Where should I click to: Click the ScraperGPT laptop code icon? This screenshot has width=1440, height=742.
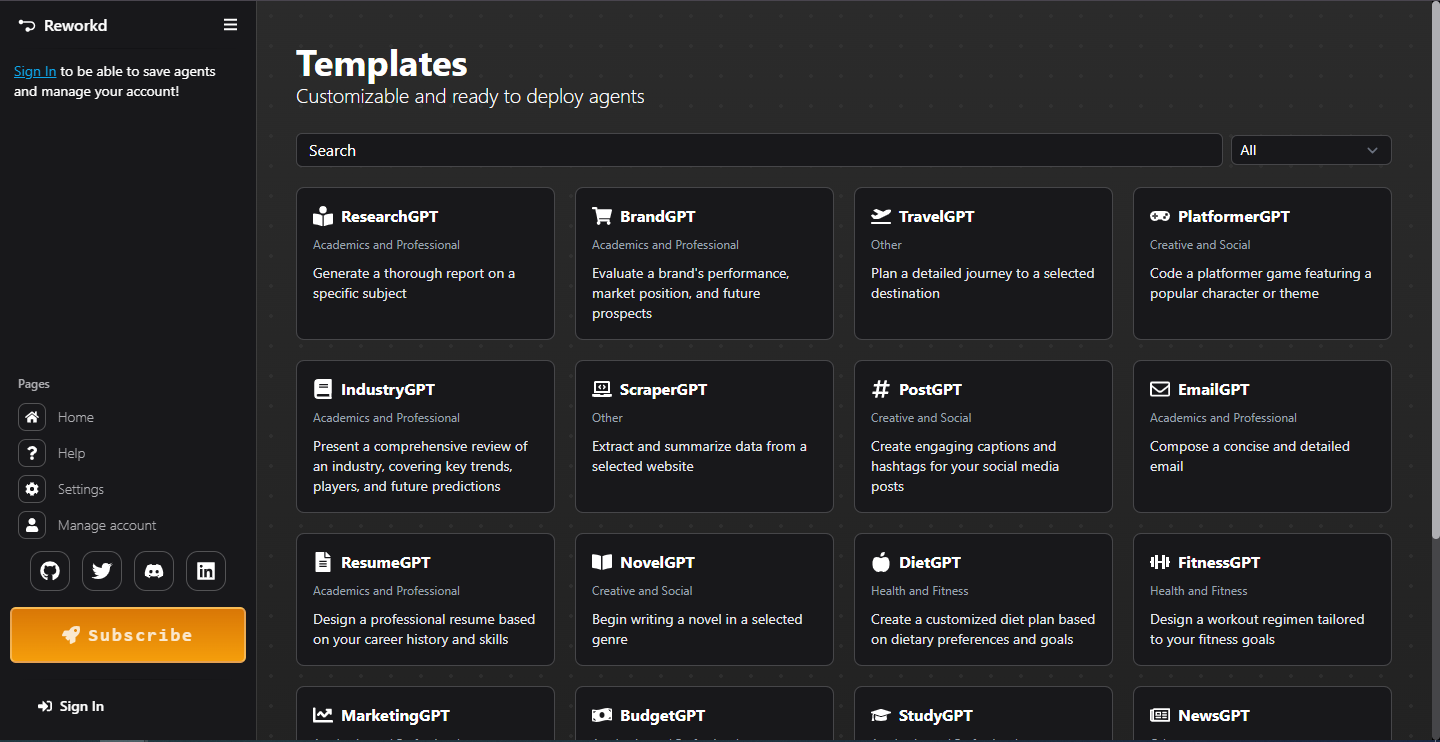coord(602,389)
